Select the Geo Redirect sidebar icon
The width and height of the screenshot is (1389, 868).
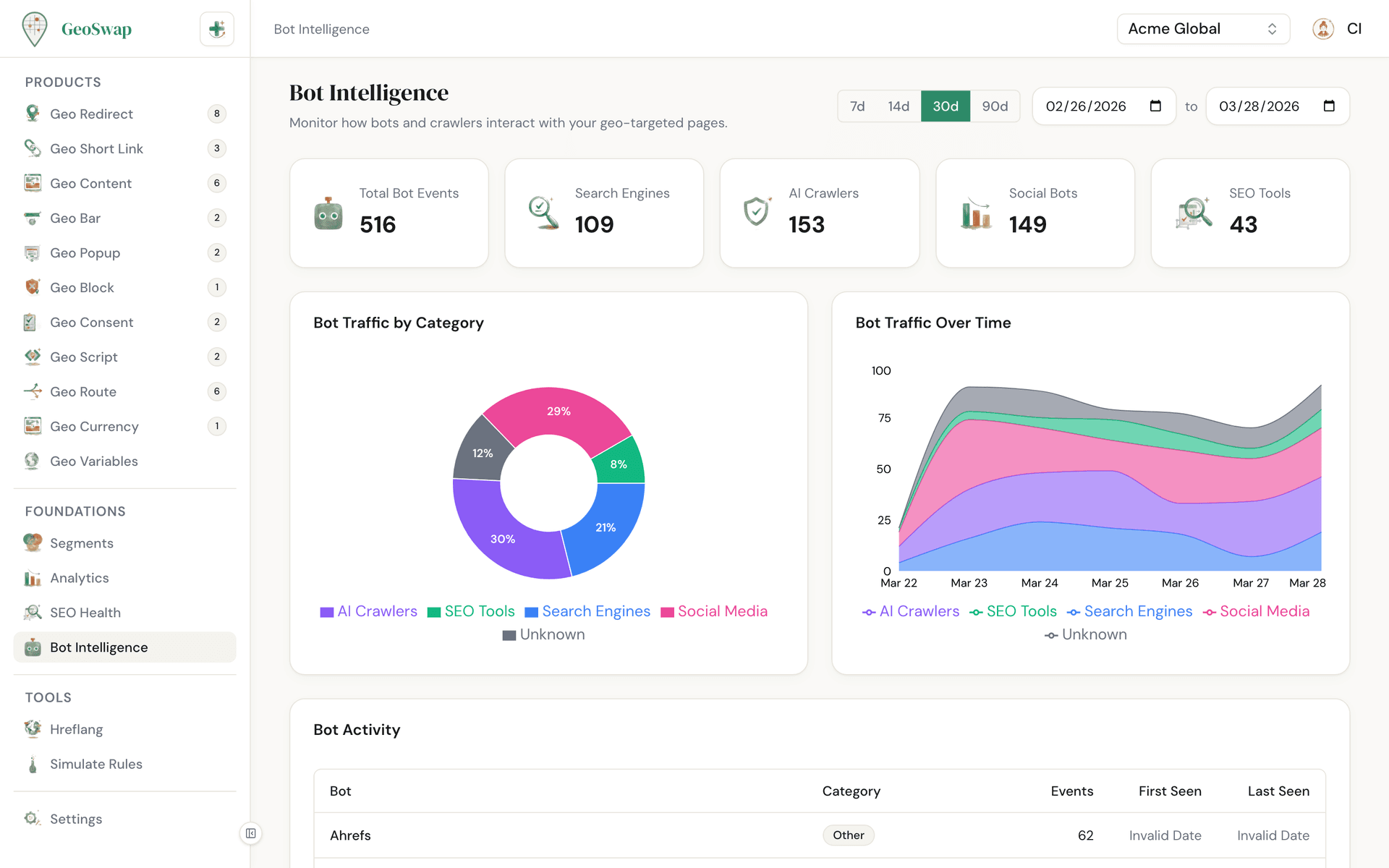32,114
